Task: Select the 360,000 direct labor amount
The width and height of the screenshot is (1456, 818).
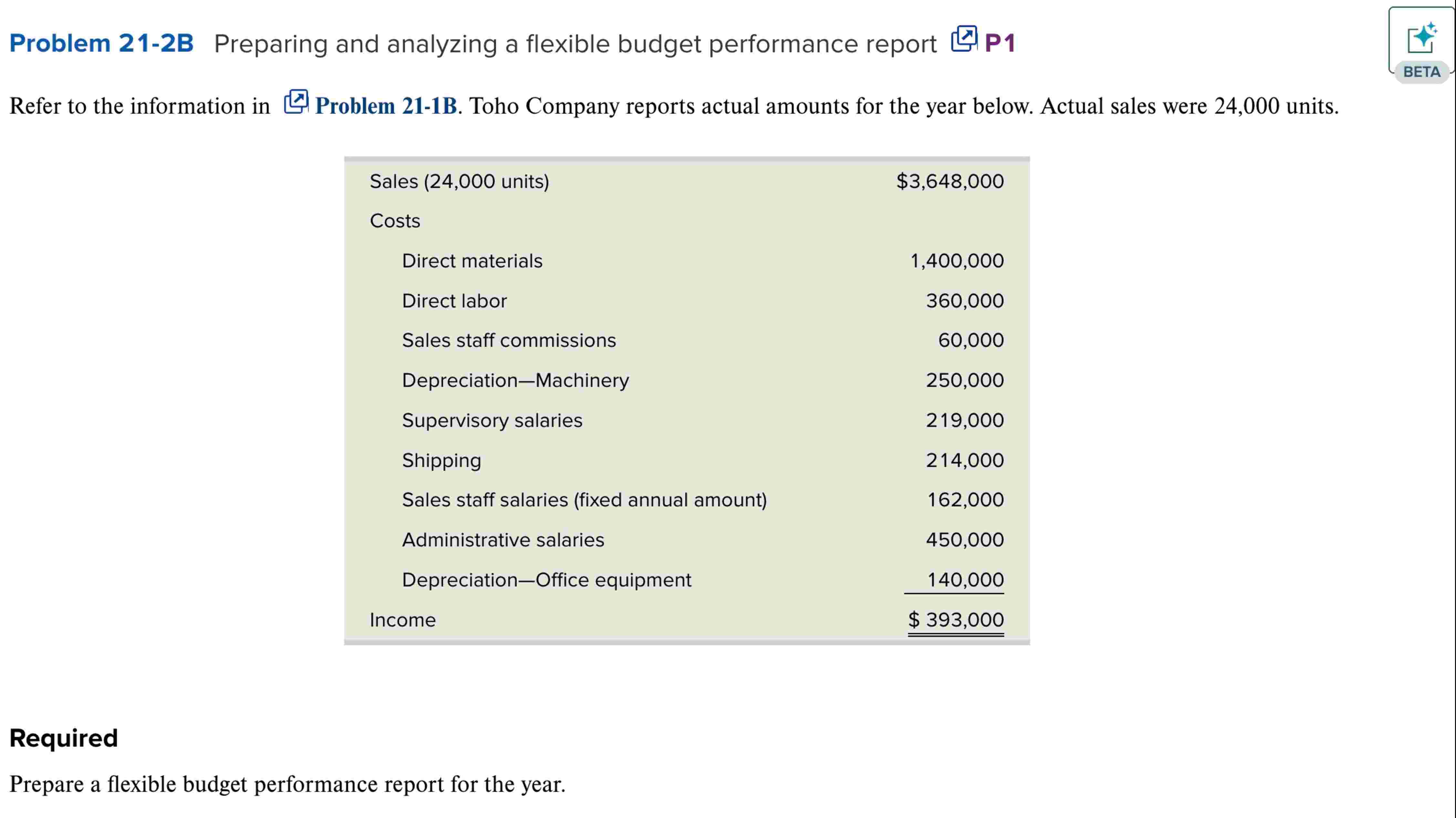Action: pyautogui.click(x=964, y=301)
